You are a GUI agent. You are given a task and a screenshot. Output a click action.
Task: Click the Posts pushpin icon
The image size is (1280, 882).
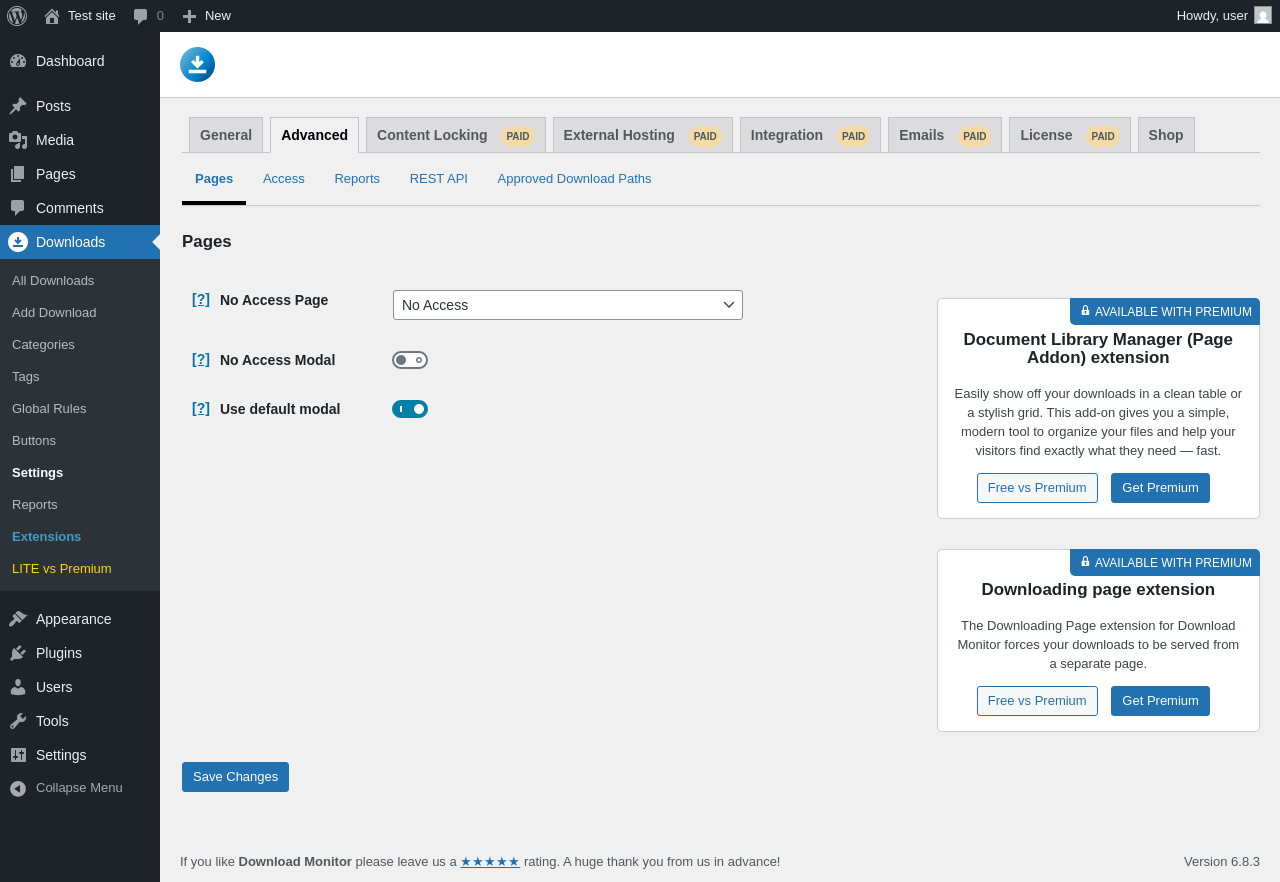18,106
